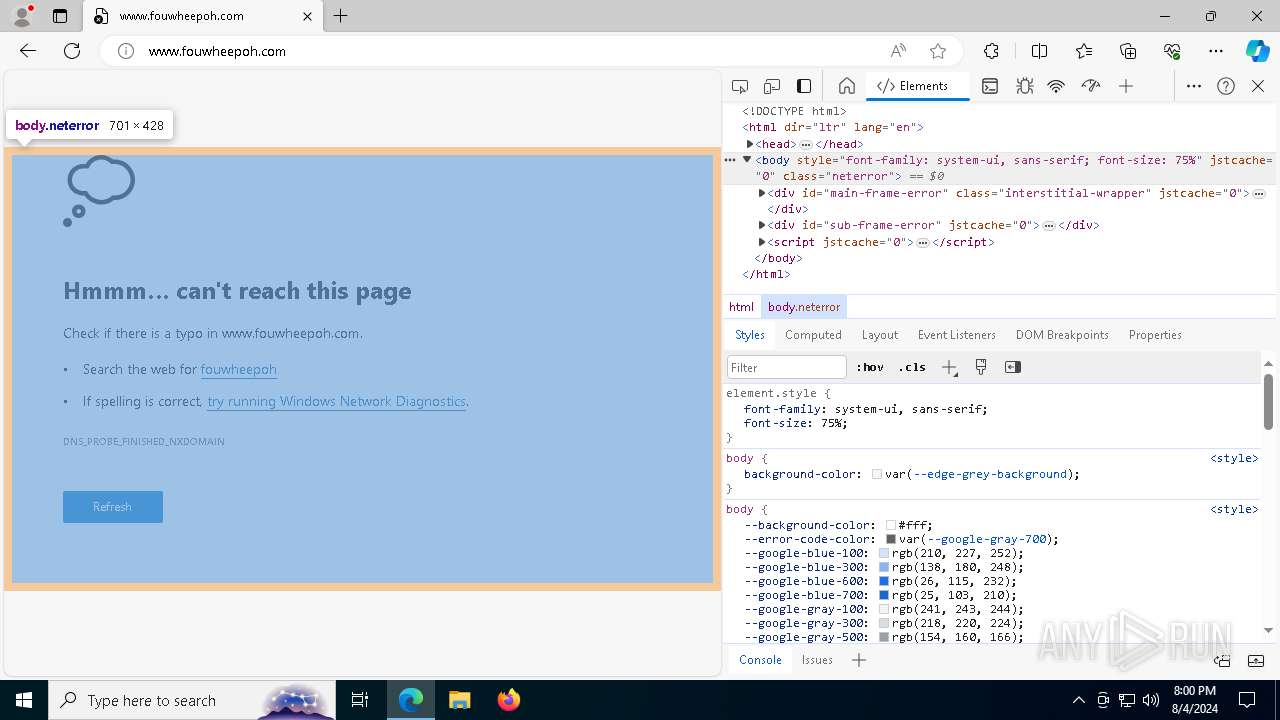Open Customize and control DevTools ellipsis
This screenshot has width=1280, height=720.
click(x=1194, y=86)
